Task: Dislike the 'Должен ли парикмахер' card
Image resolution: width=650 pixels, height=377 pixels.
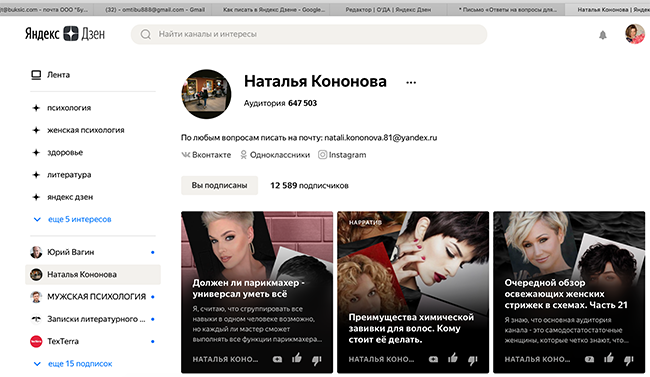Action: pyautogui.click(x=316, y=360)
